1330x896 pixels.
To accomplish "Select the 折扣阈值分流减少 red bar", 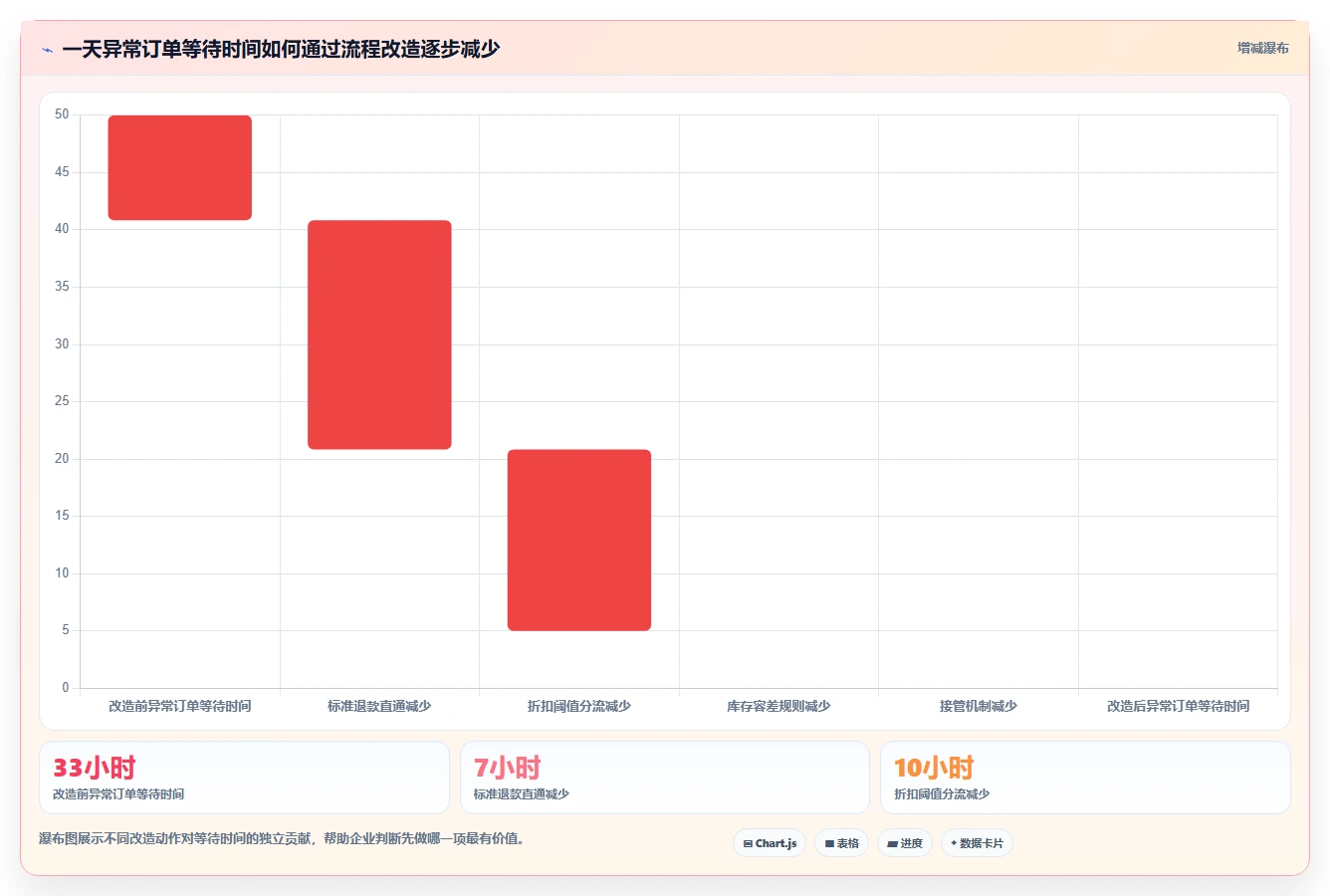I will pos(579,540).
